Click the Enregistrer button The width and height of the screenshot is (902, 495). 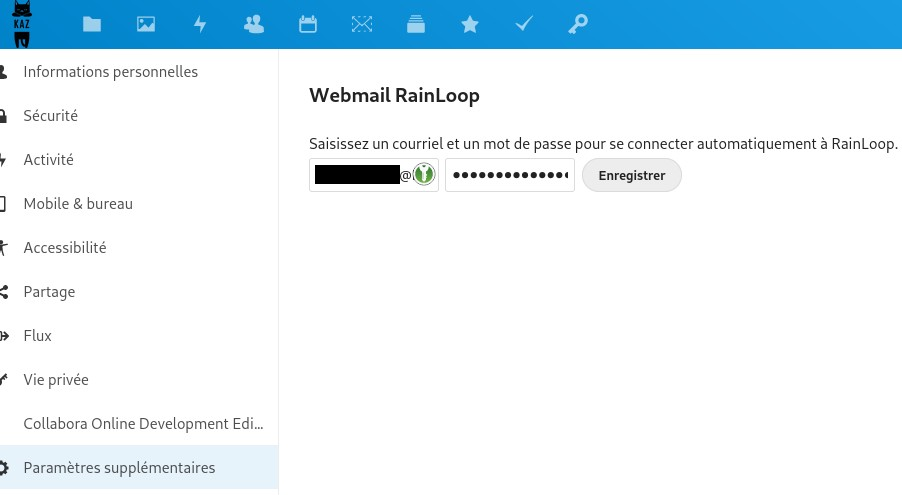(x=631, y=175)
